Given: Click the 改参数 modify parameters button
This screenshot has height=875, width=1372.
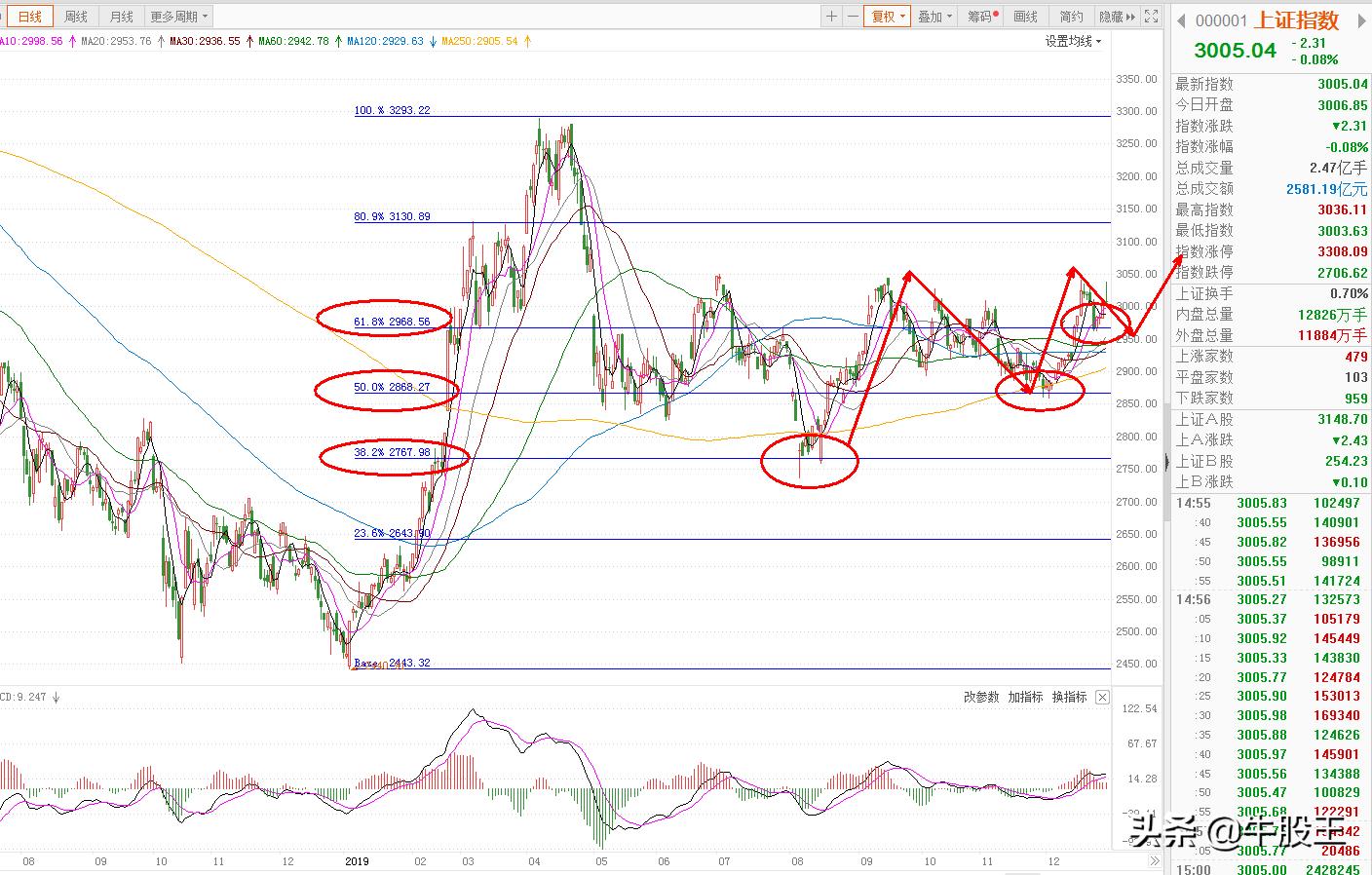Looking at the screenshot, I should pyautogui.click(x=981, y=698).
